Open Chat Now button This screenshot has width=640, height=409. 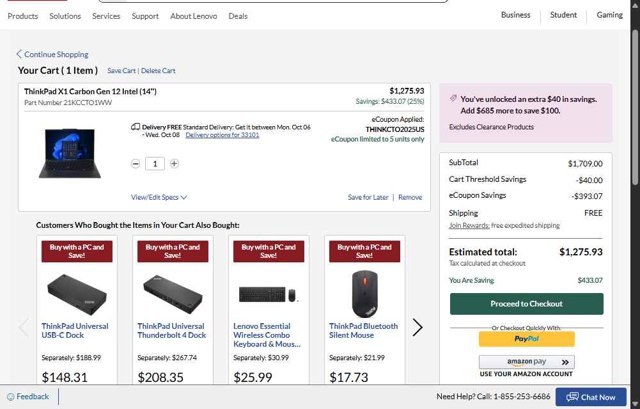tap(591, 397)
